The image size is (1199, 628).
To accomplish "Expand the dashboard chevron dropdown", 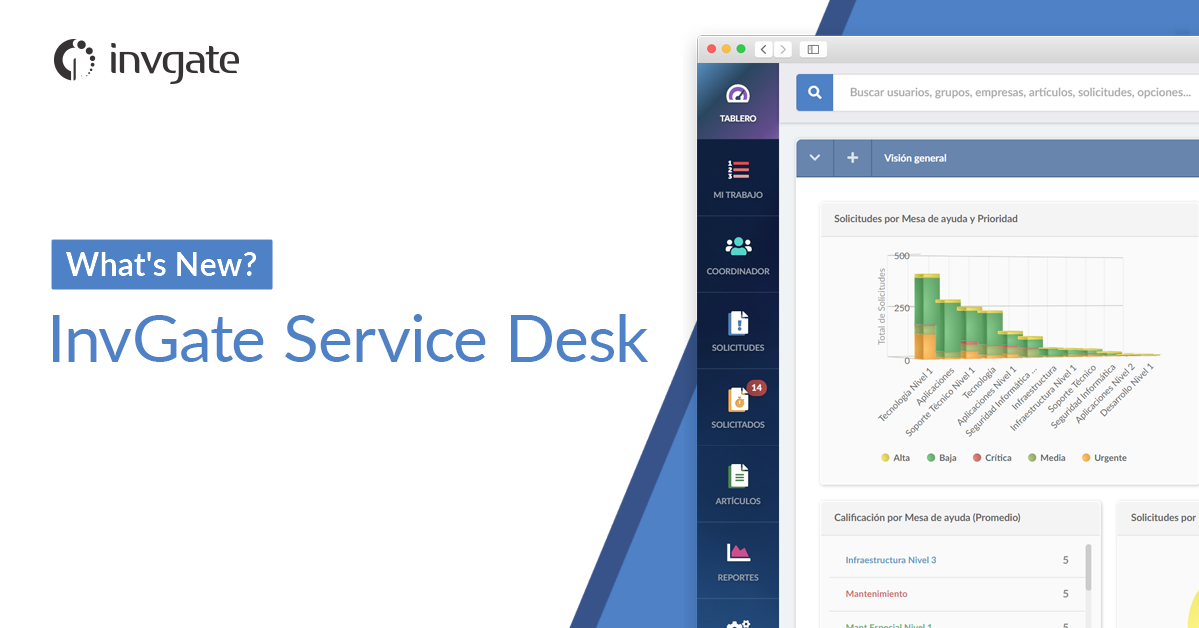I will click(x=815, y=158).
